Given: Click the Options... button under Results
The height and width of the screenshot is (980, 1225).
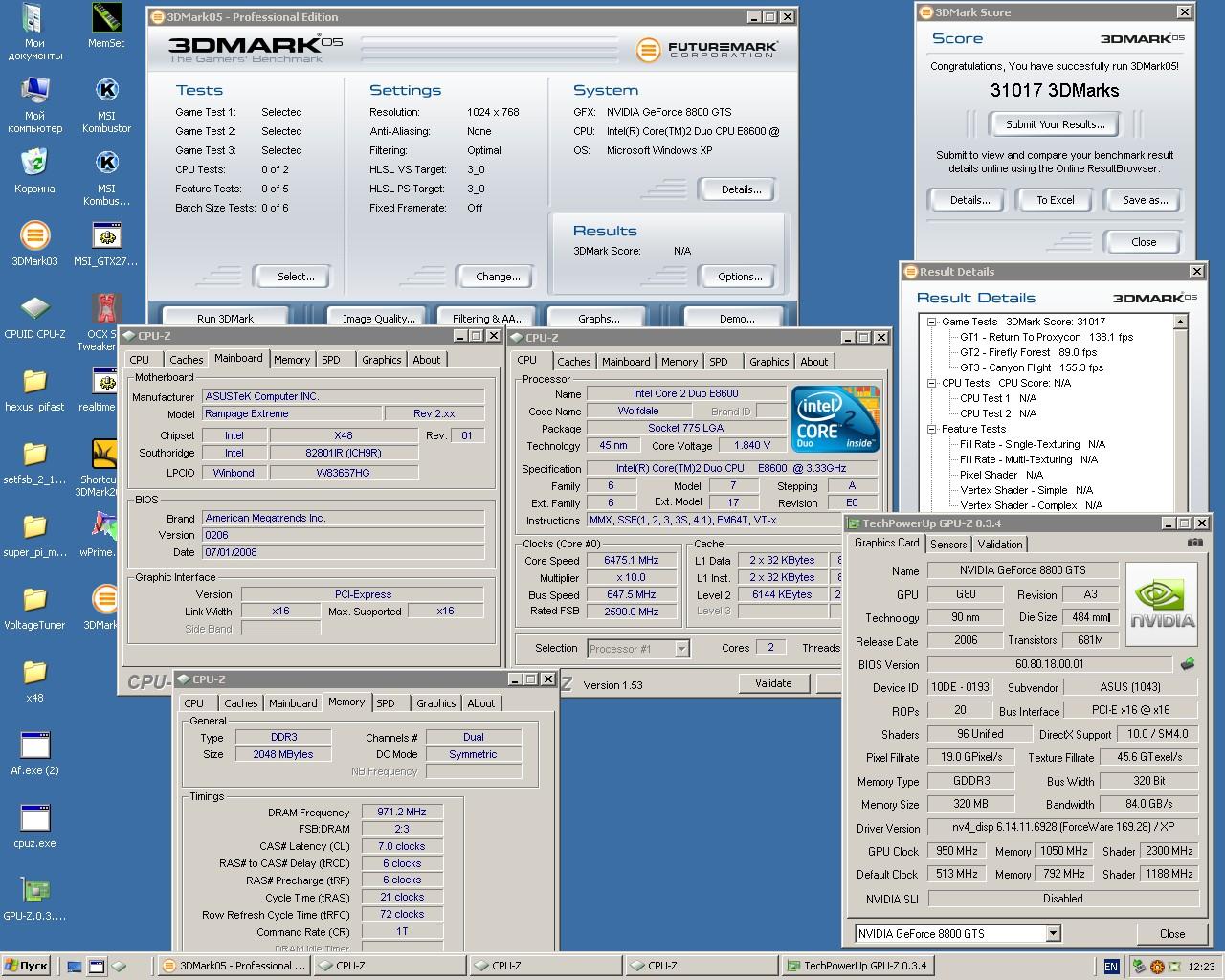Looking at the screenshot, I should 740,277.
